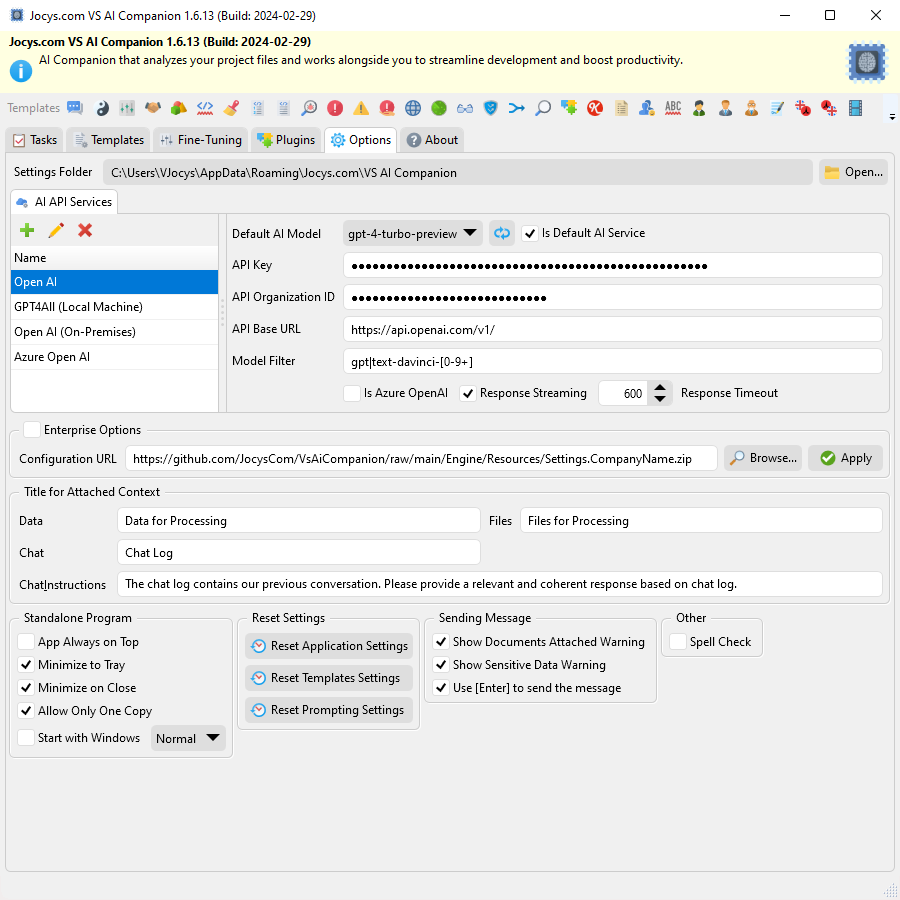900x900 pixels.
Task: Click the chip icon in the top right corner
Action: tap(866, 62)
